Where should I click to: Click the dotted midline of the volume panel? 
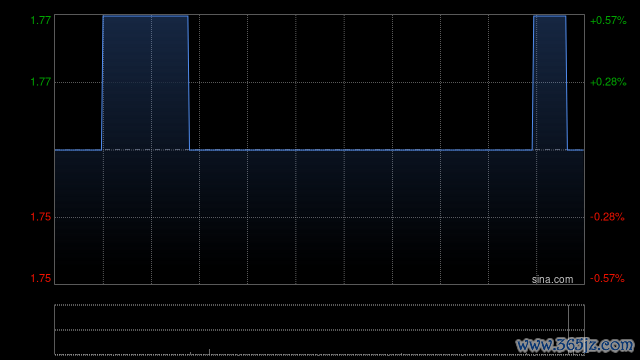pyautogui.click(x=319, y=329)
